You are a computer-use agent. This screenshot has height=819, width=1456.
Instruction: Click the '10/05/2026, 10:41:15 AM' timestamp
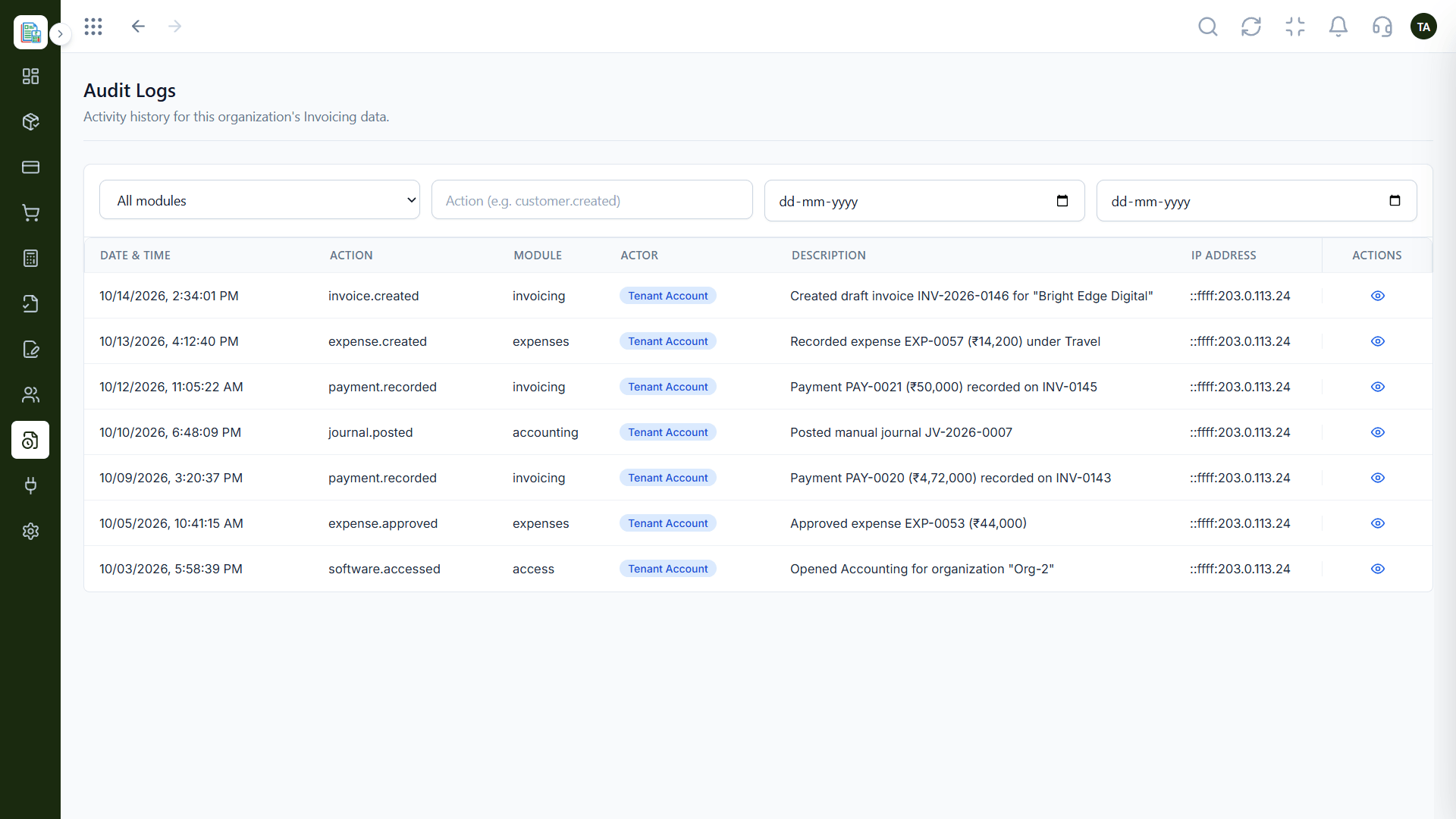click(x=171, y=523)
